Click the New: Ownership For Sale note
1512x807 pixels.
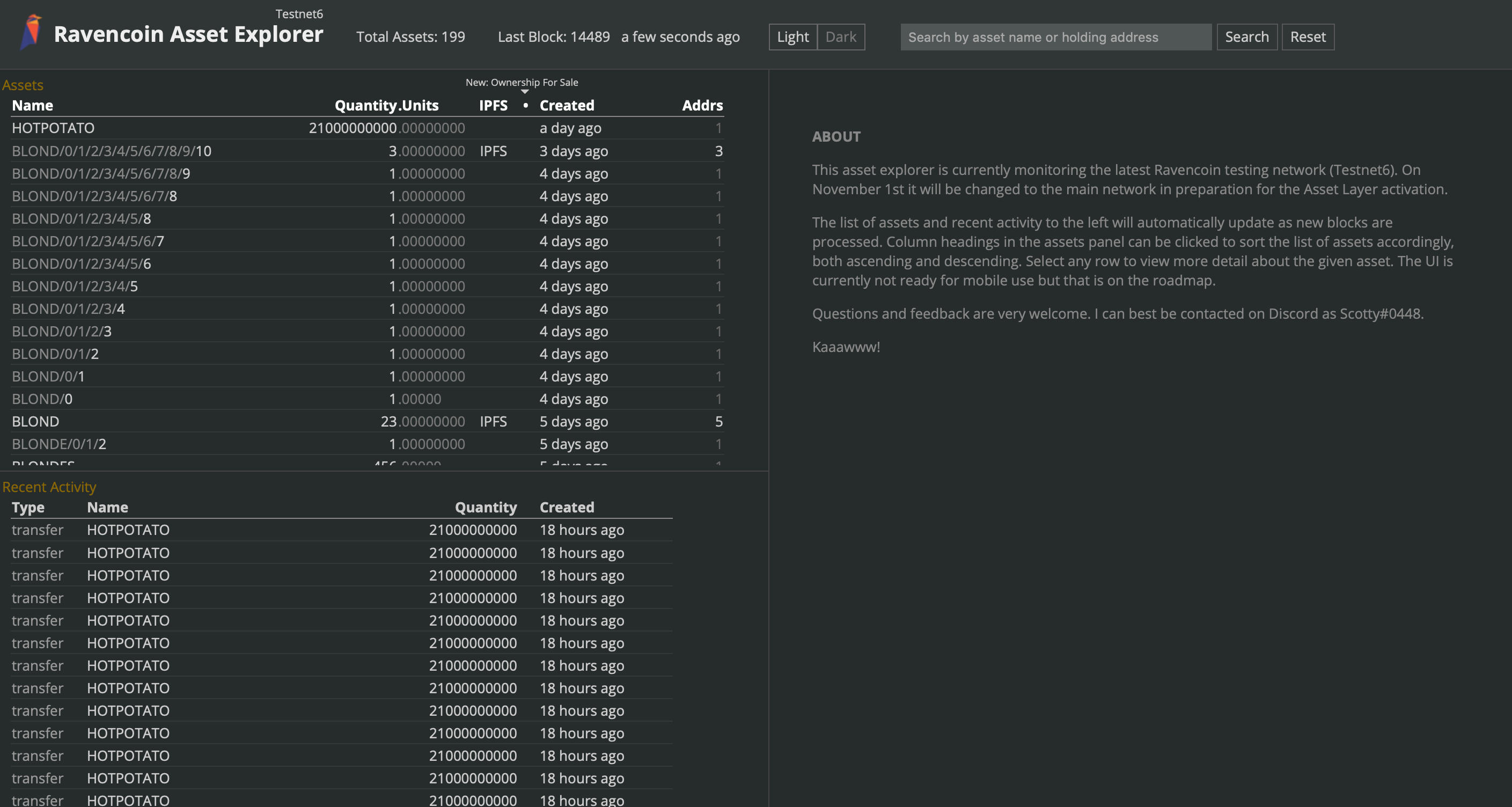click(522, 83)
